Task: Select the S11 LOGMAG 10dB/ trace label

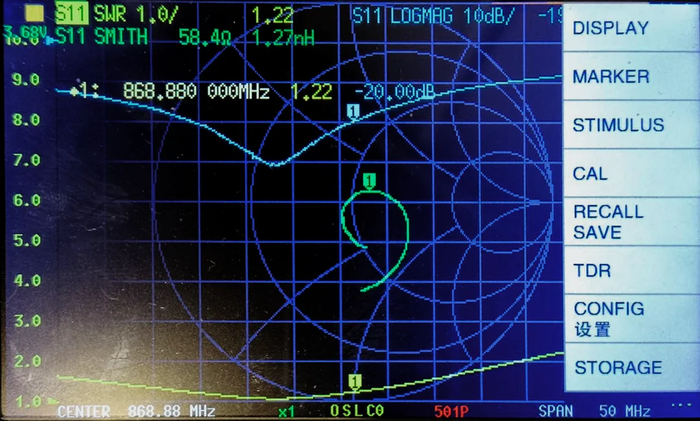Action: click(x=433, y=17)
